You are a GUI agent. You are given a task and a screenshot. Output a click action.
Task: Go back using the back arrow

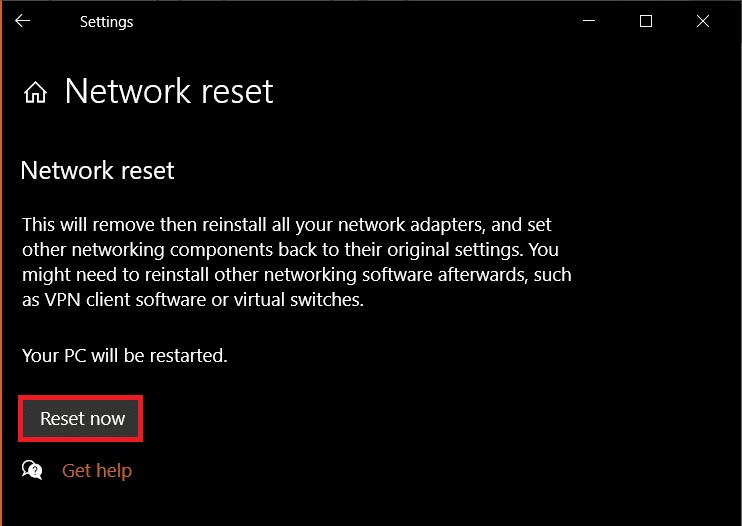[22, 21]
